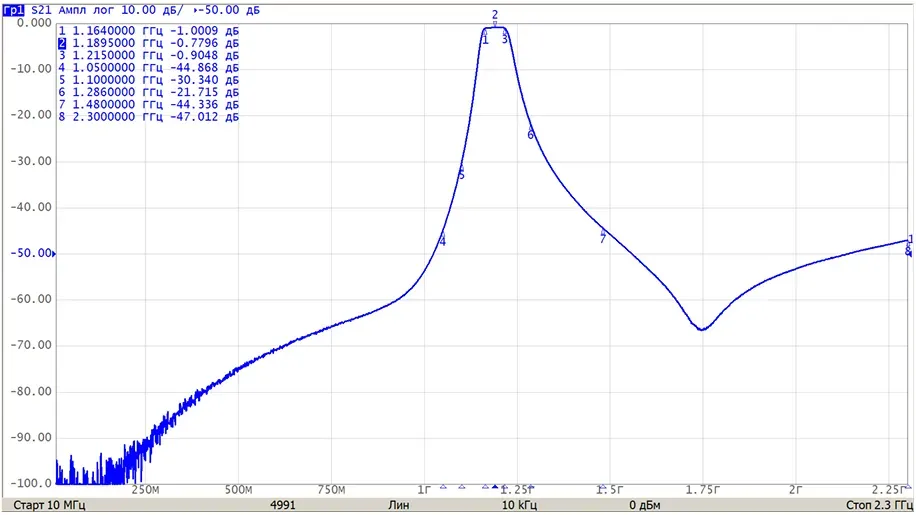Open the Ампл лог format label
The height and width of the screenshot is (515, 916).
pyautogui.click(x=86, y=10)
